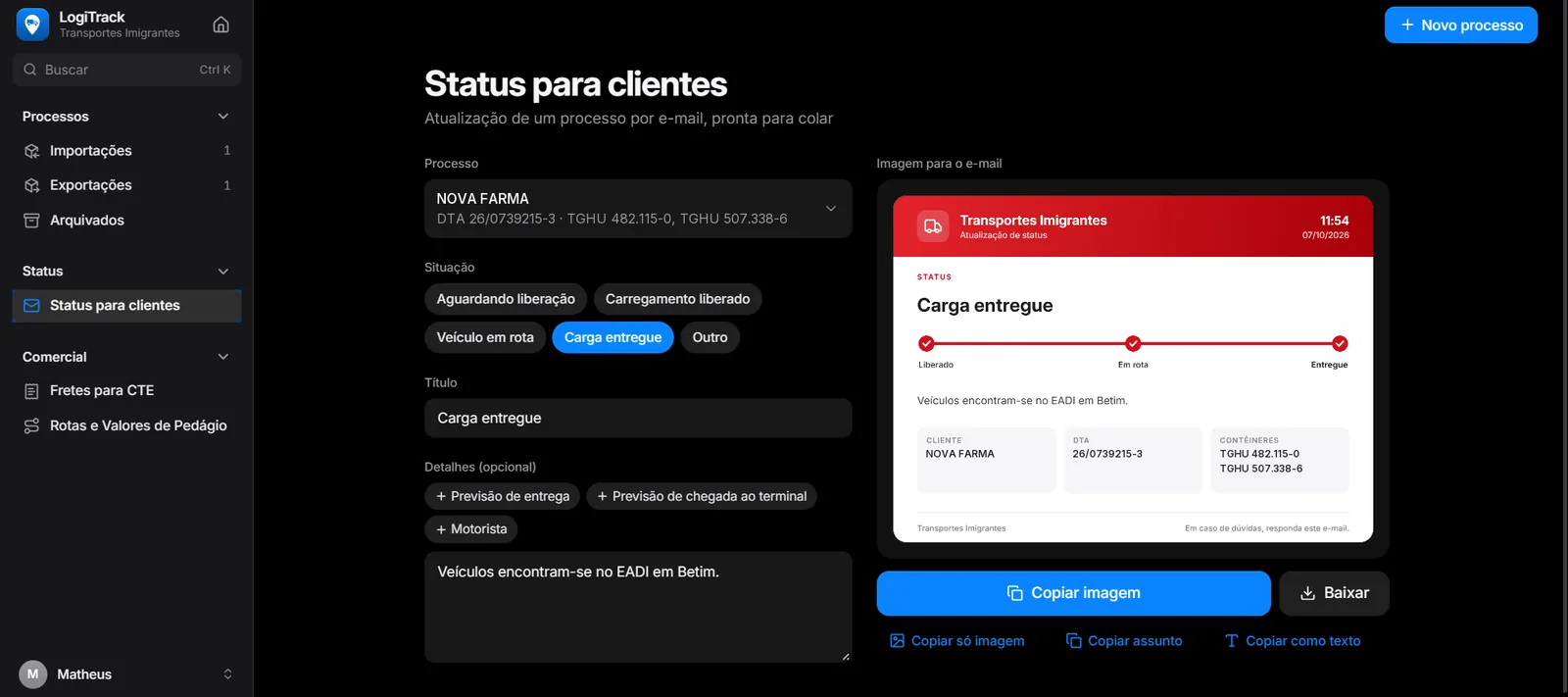Click the Copiar só imagem link
The height and width of the screenshot is (697, 1568).
click(956, 641)
